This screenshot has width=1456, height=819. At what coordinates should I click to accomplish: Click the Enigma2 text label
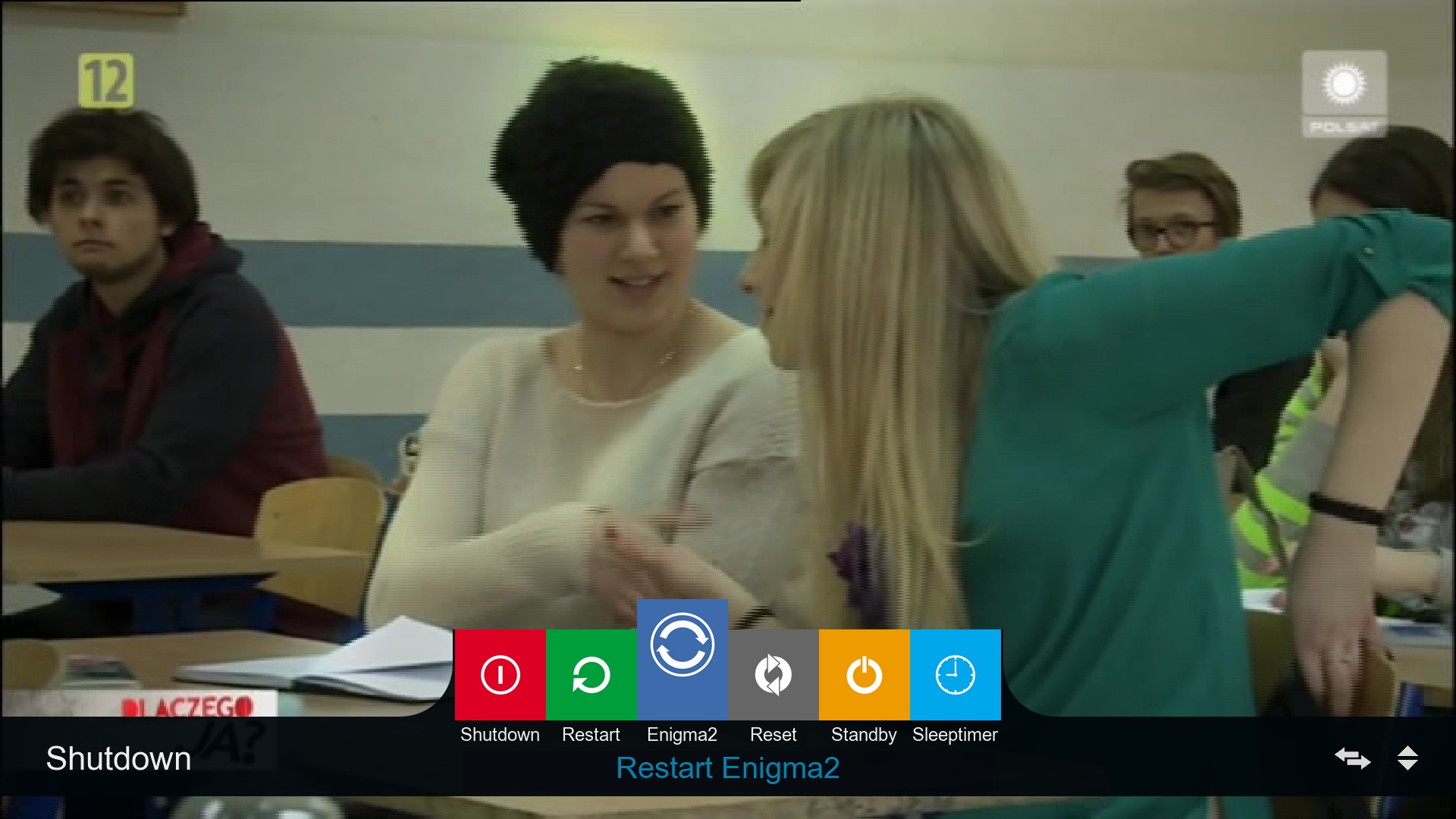(682, 734)
